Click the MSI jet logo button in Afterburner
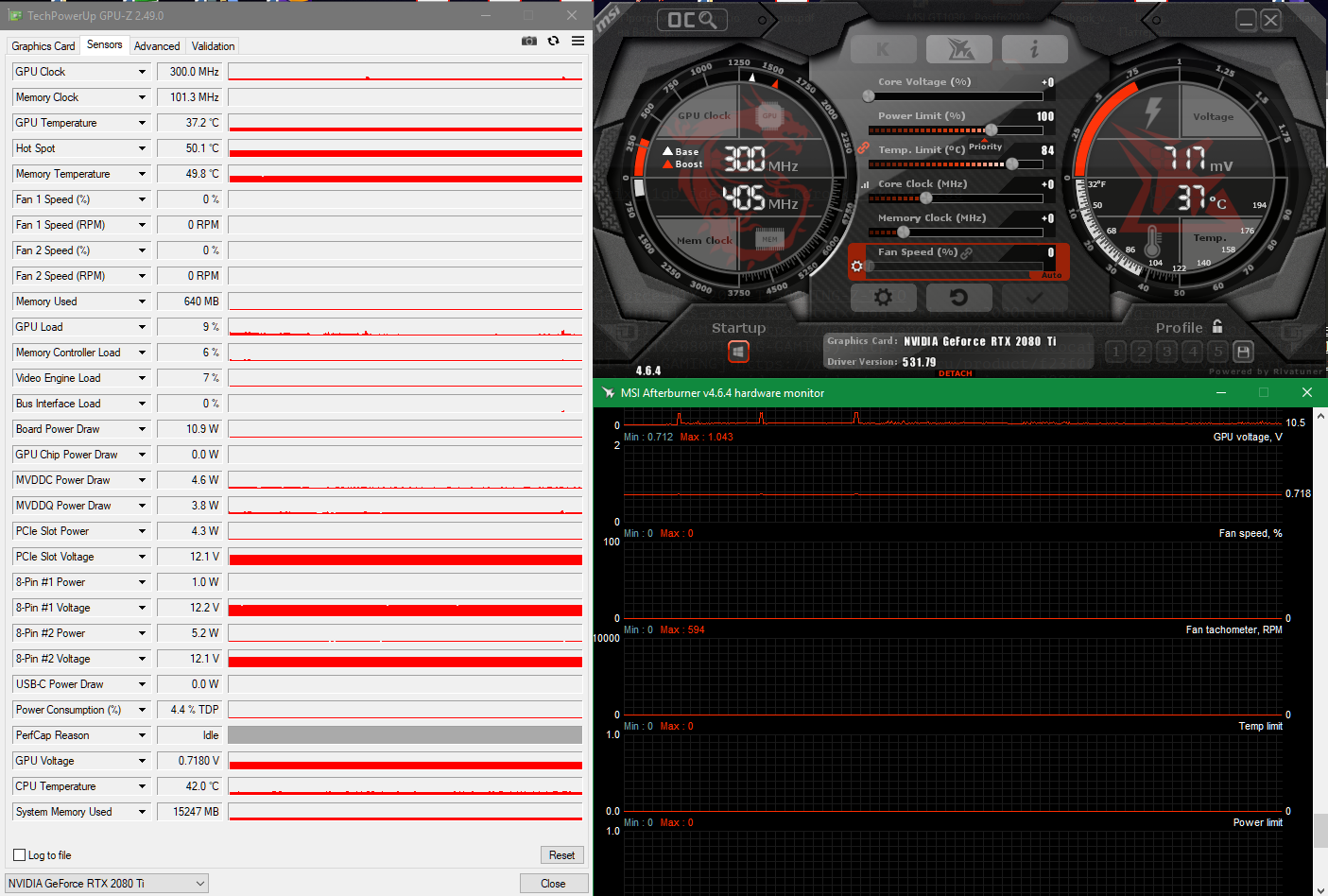 tap(958, 49)
